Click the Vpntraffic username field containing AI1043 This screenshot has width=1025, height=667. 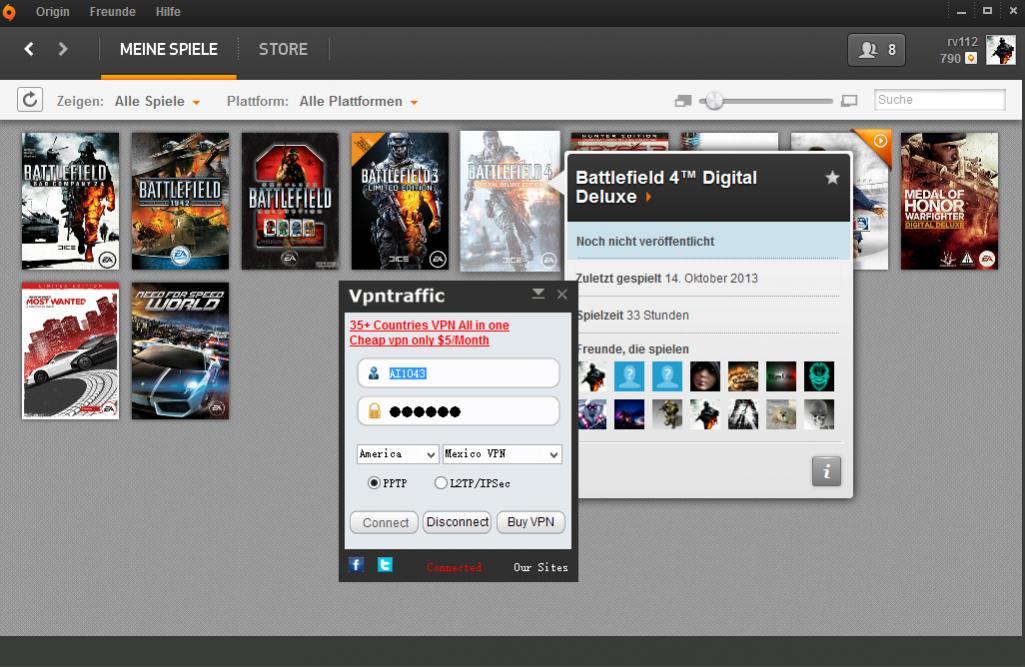458,373
